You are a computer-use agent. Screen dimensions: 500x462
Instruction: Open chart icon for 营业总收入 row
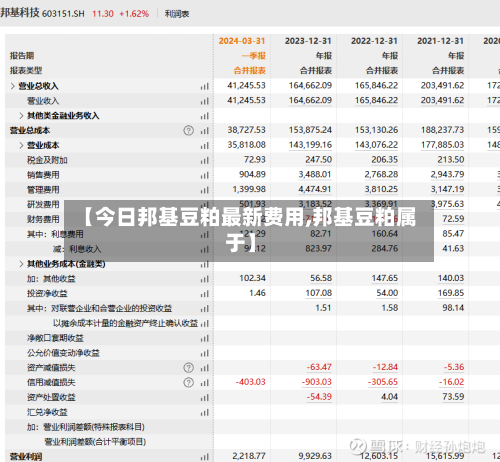point(205,87)
